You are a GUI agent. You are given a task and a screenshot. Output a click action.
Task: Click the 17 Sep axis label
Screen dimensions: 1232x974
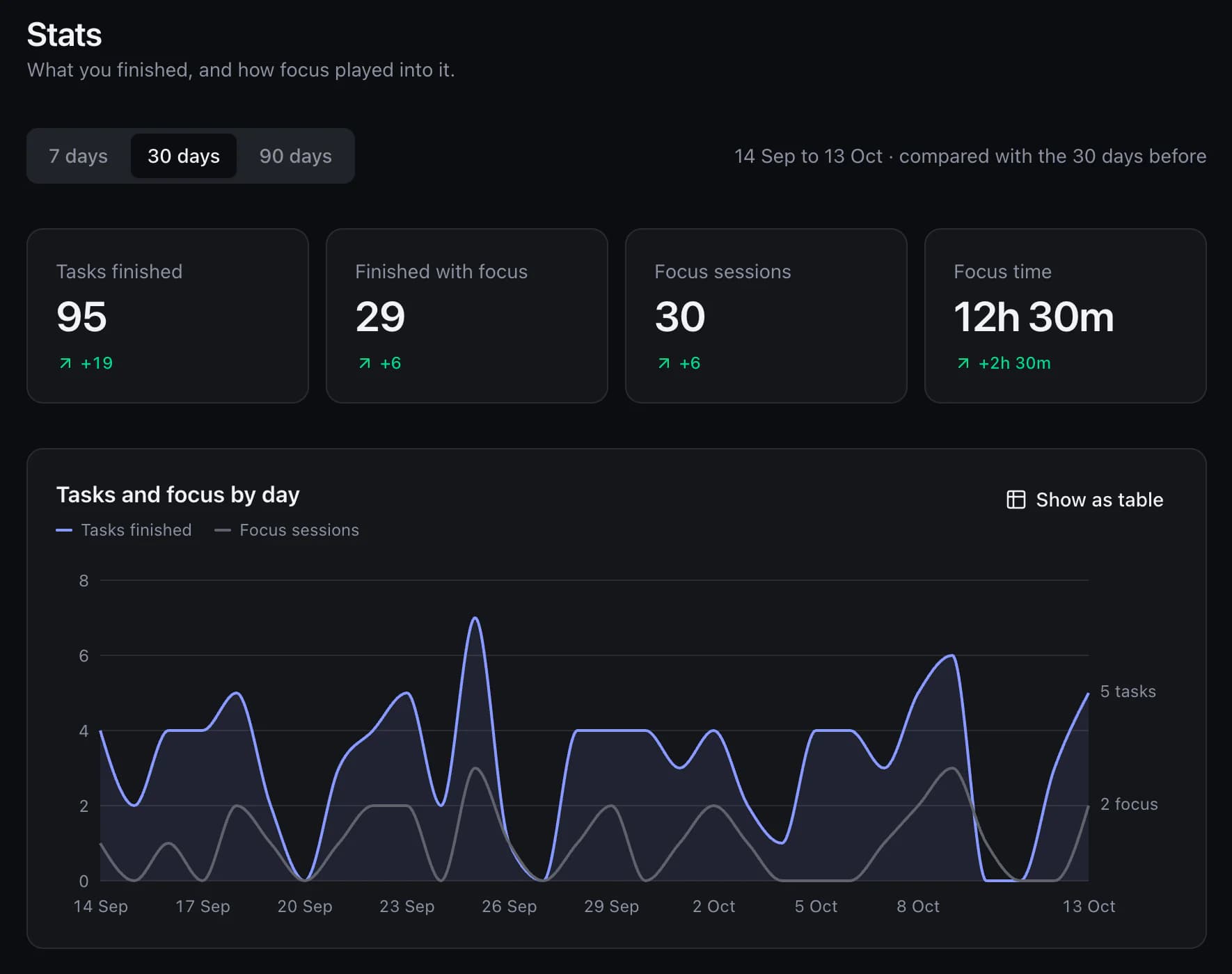pyautogui.click(x=203, y=907)
